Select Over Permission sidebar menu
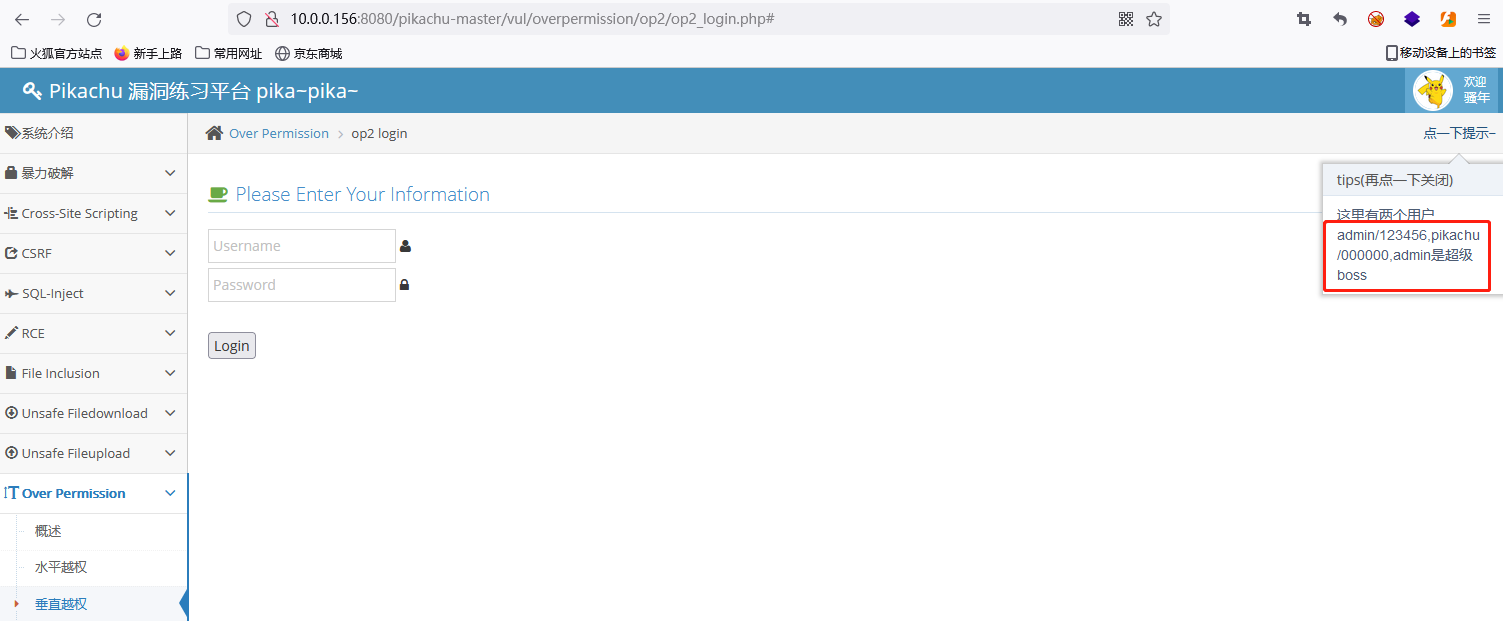 coord(94,493)
